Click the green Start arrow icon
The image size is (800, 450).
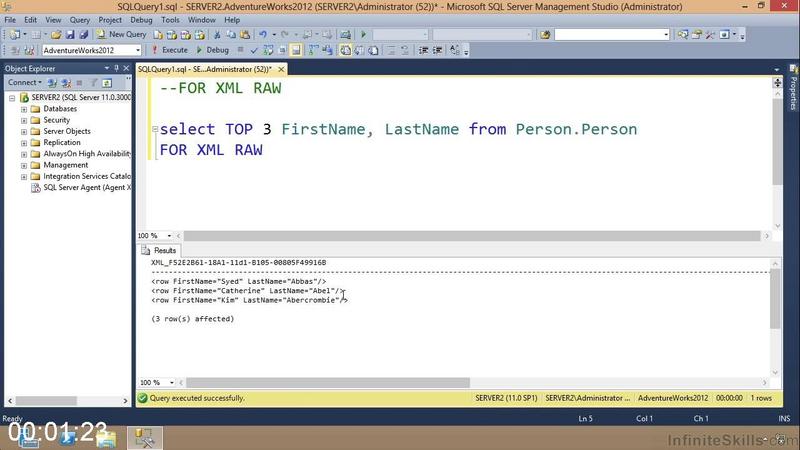(x=363, y=35)
